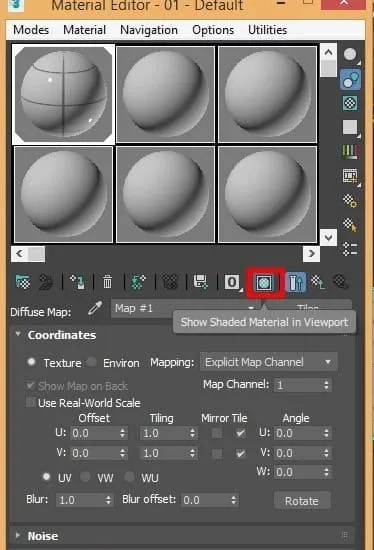Select the top-middle material sample slot
Screen dimensions: 374x550
[x=165, y=94]
